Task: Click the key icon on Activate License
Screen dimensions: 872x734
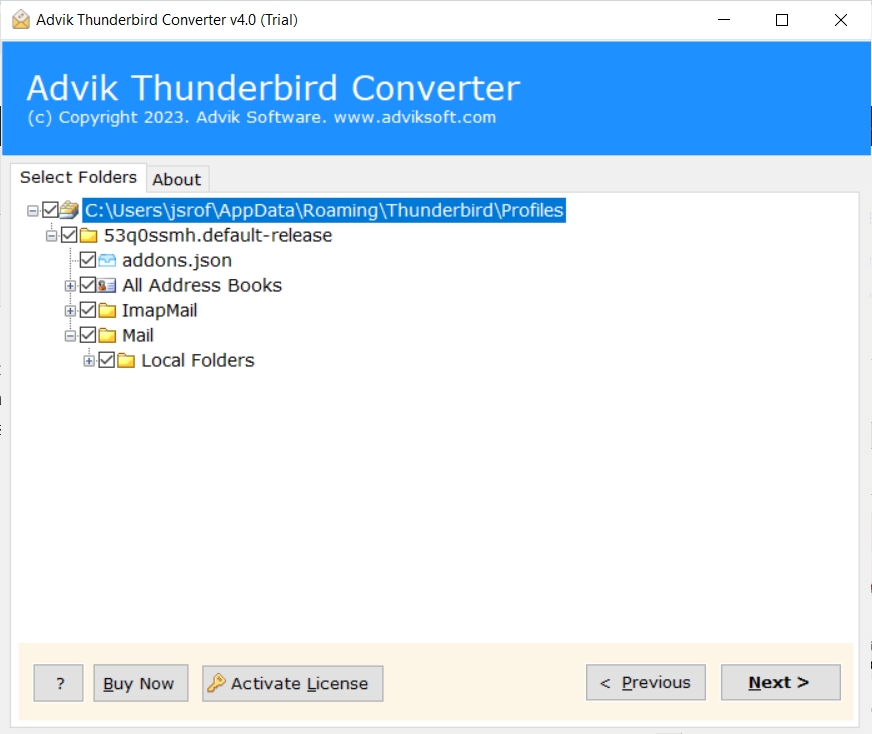Action: point(217,683)
